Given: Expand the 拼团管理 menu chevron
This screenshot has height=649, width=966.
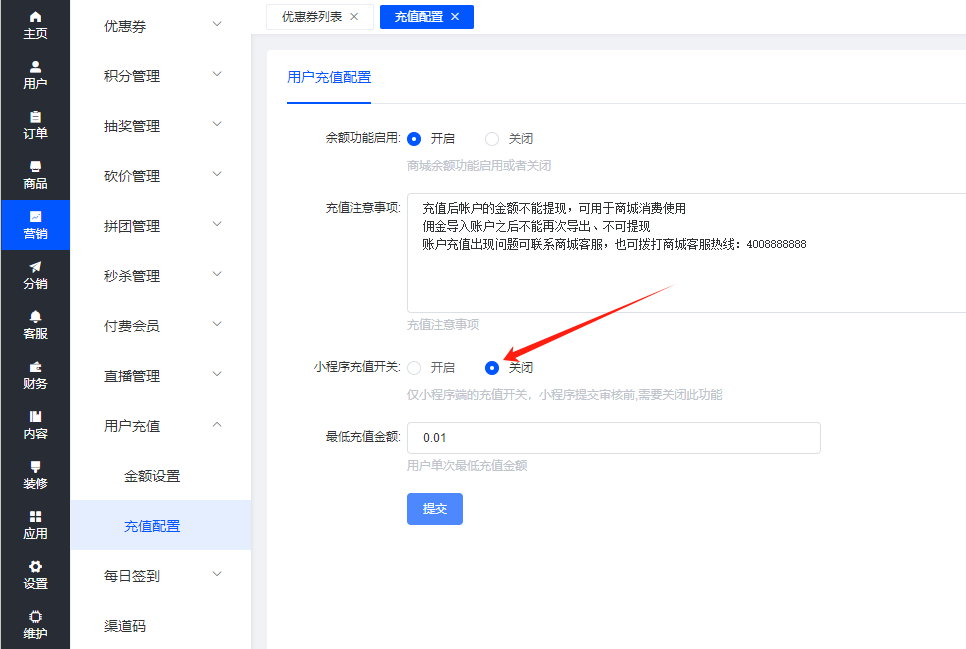Looking at the screenshot, I should pyautogui.click(x=217, y=224).
